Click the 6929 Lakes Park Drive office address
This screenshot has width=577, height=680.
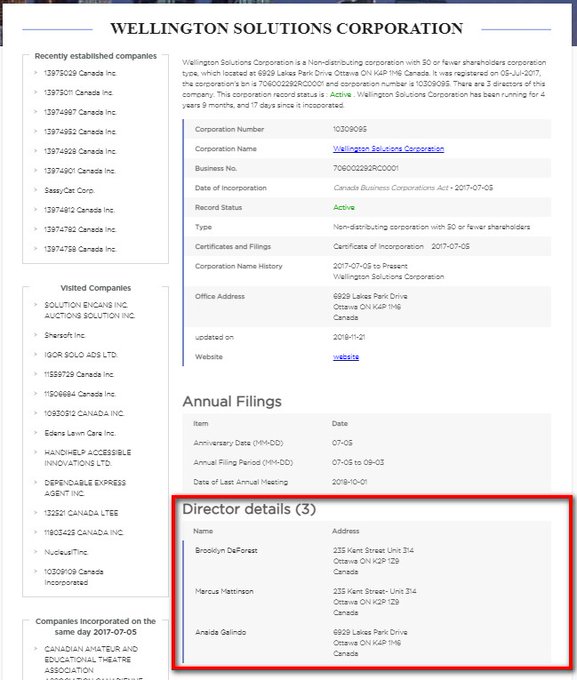click(x=370, y=307)
